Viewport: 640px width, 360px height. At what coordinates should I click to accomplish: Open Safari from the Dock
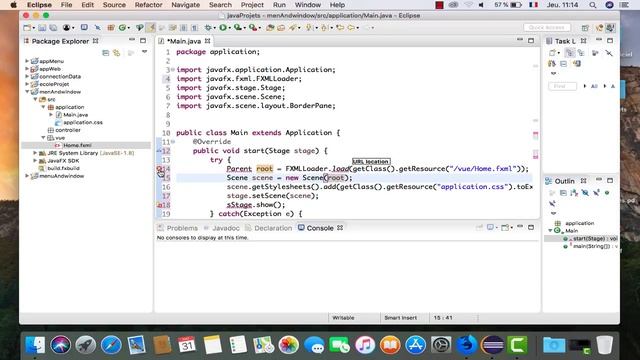tap(111, 345)
